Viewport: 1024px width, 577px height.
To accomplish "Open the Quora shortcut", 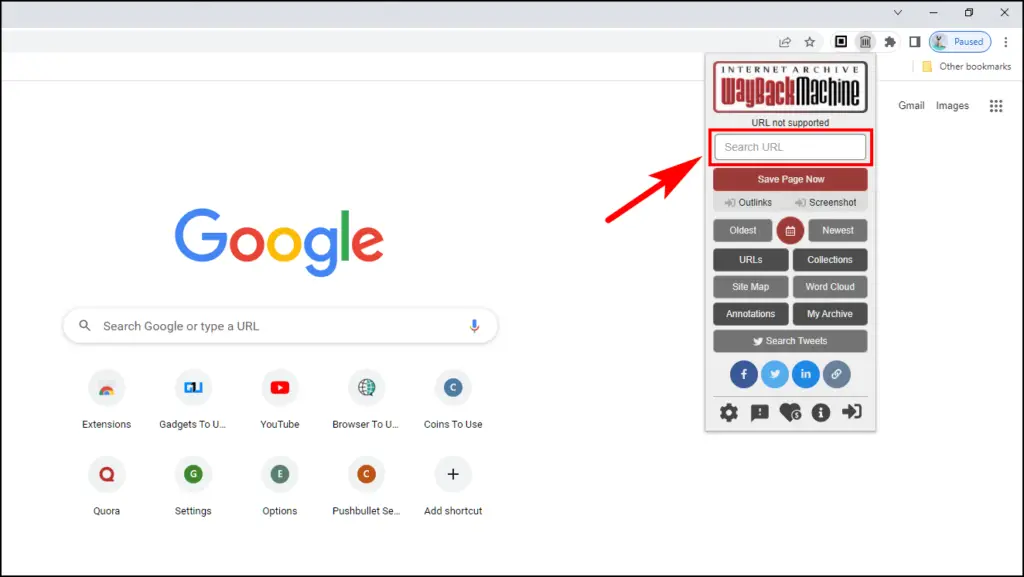I will pos(106,484).
